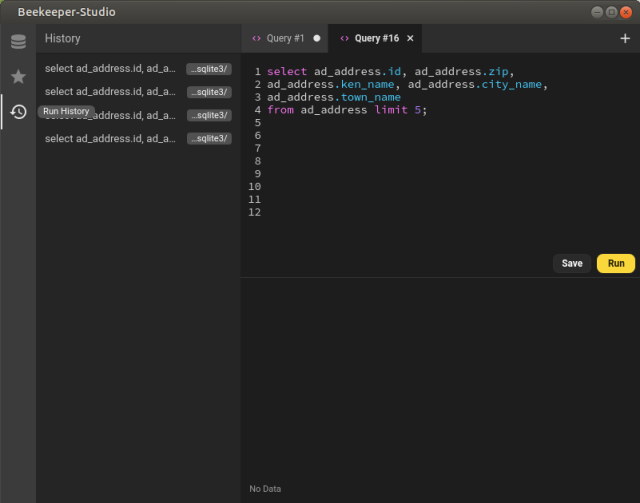
Task: Select the Query #16 tab
Action: coord(375,38)
